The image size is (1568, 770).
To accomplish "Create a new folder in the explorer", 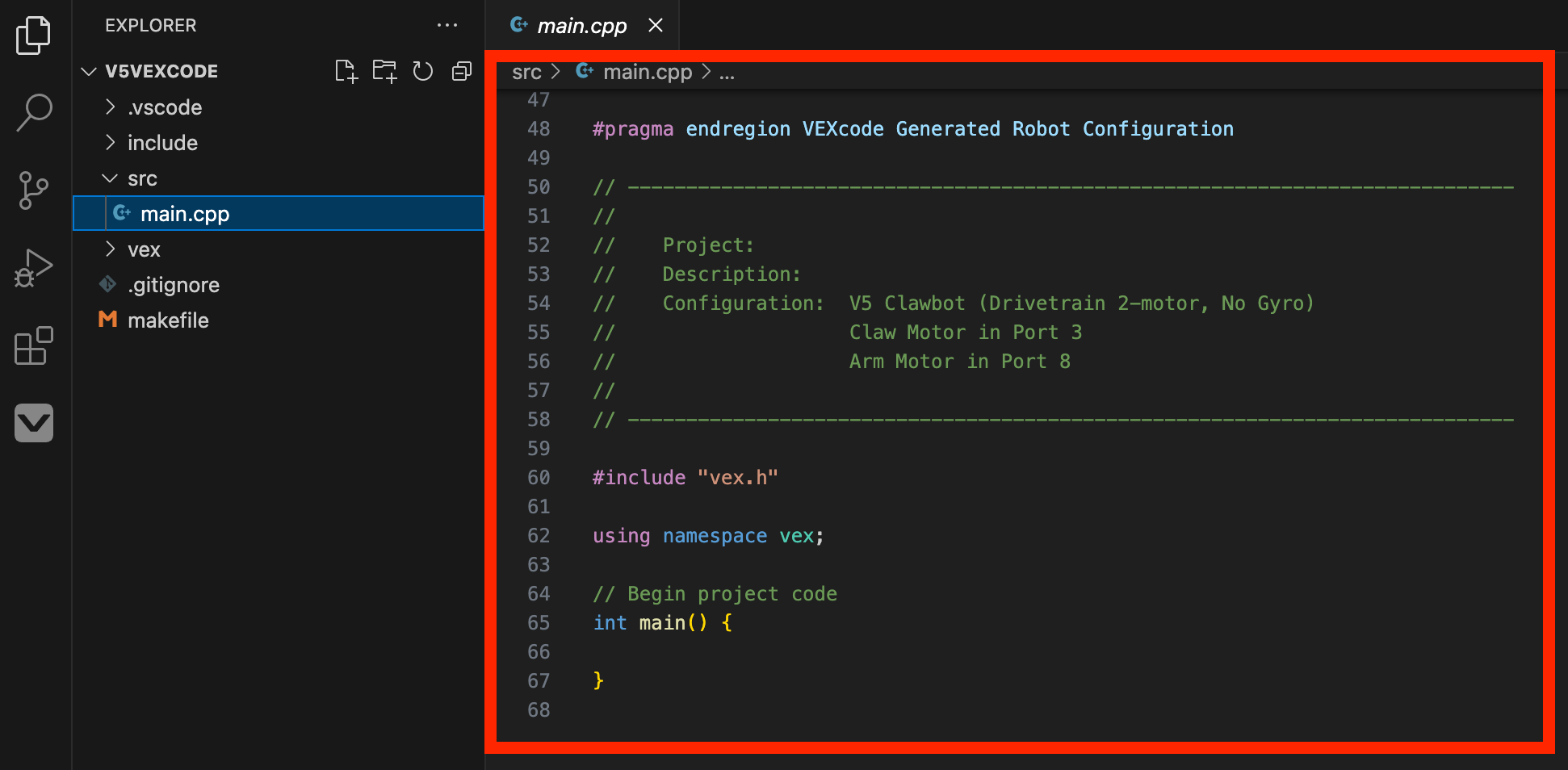I will (384, 71).
